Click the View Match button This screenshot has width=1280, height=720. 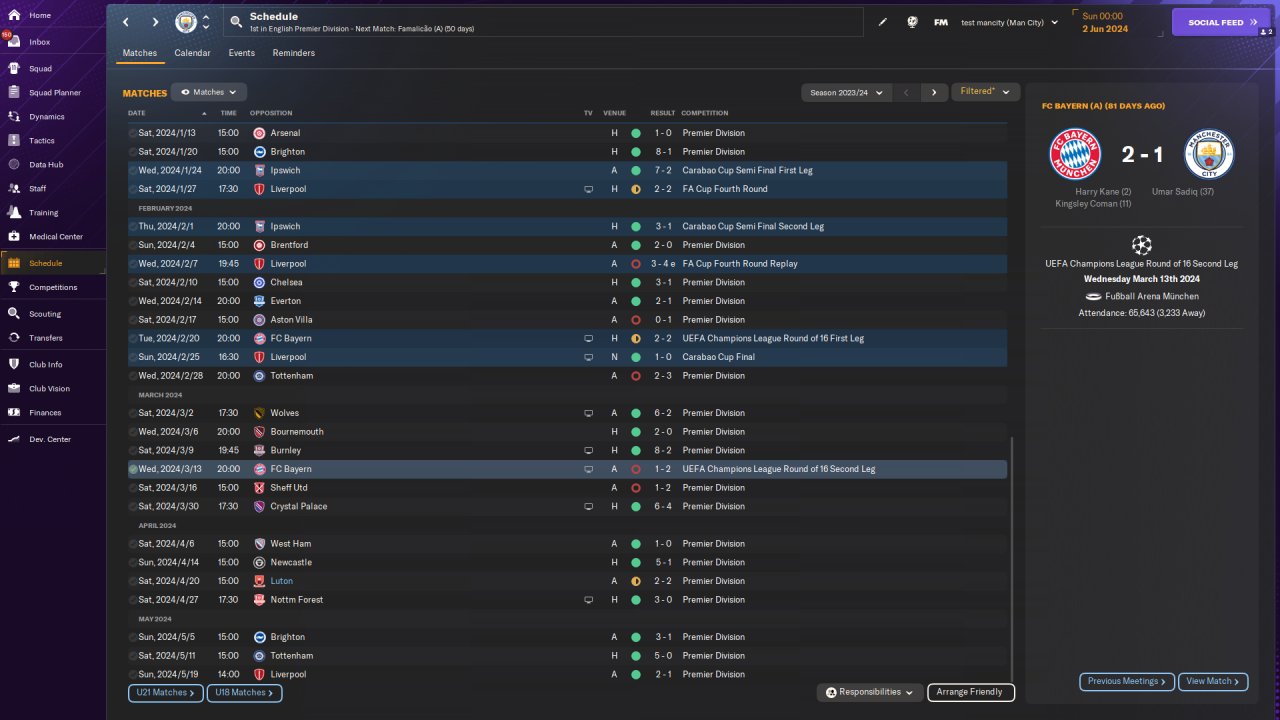tap(1213, 681)
